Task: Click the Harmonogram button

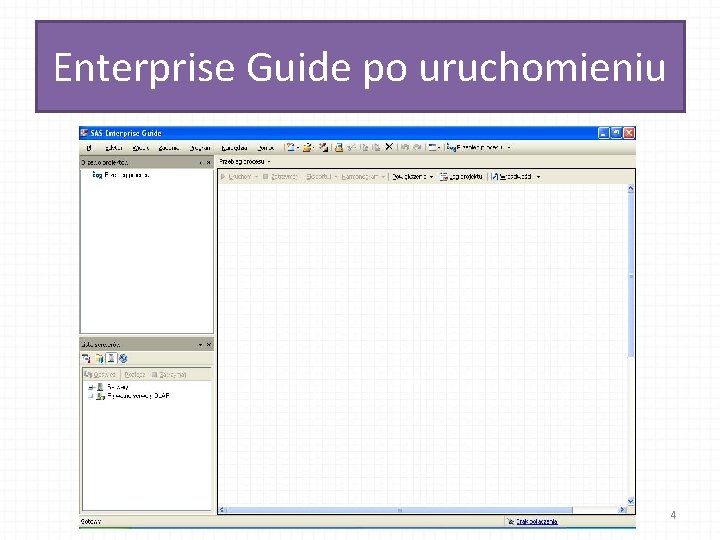Action: (360, 177)
